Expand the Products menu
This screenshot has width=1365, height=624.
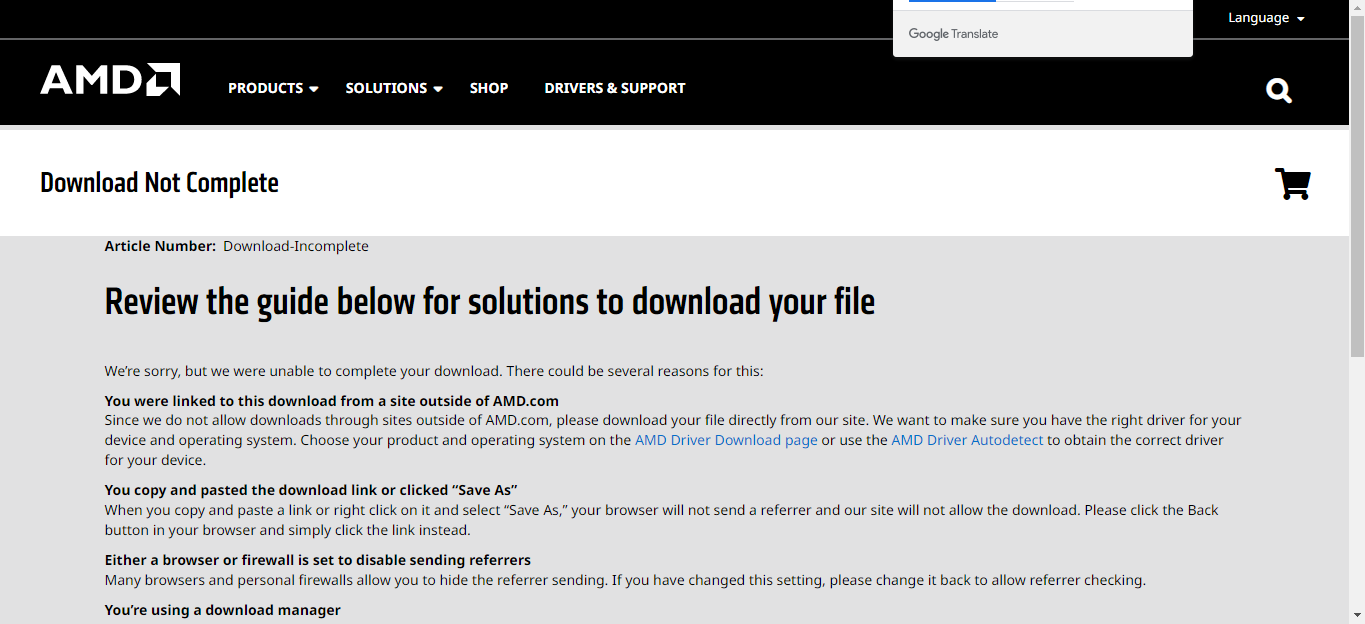pyautogui.click(x=273, y=88)
